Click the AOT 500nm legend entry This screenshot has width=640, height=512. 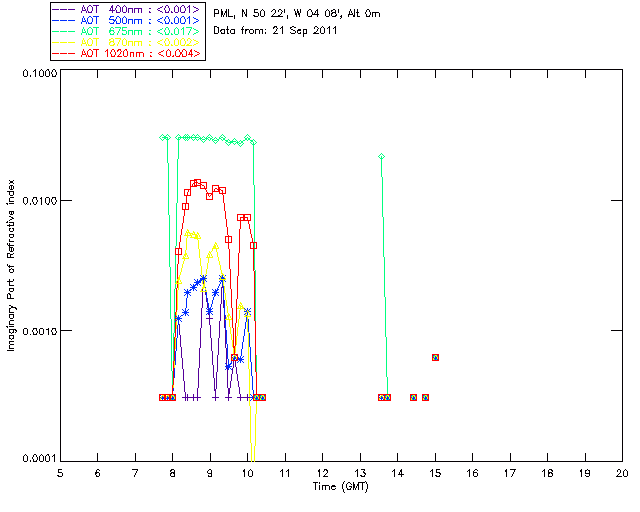(x=127, y=20)
